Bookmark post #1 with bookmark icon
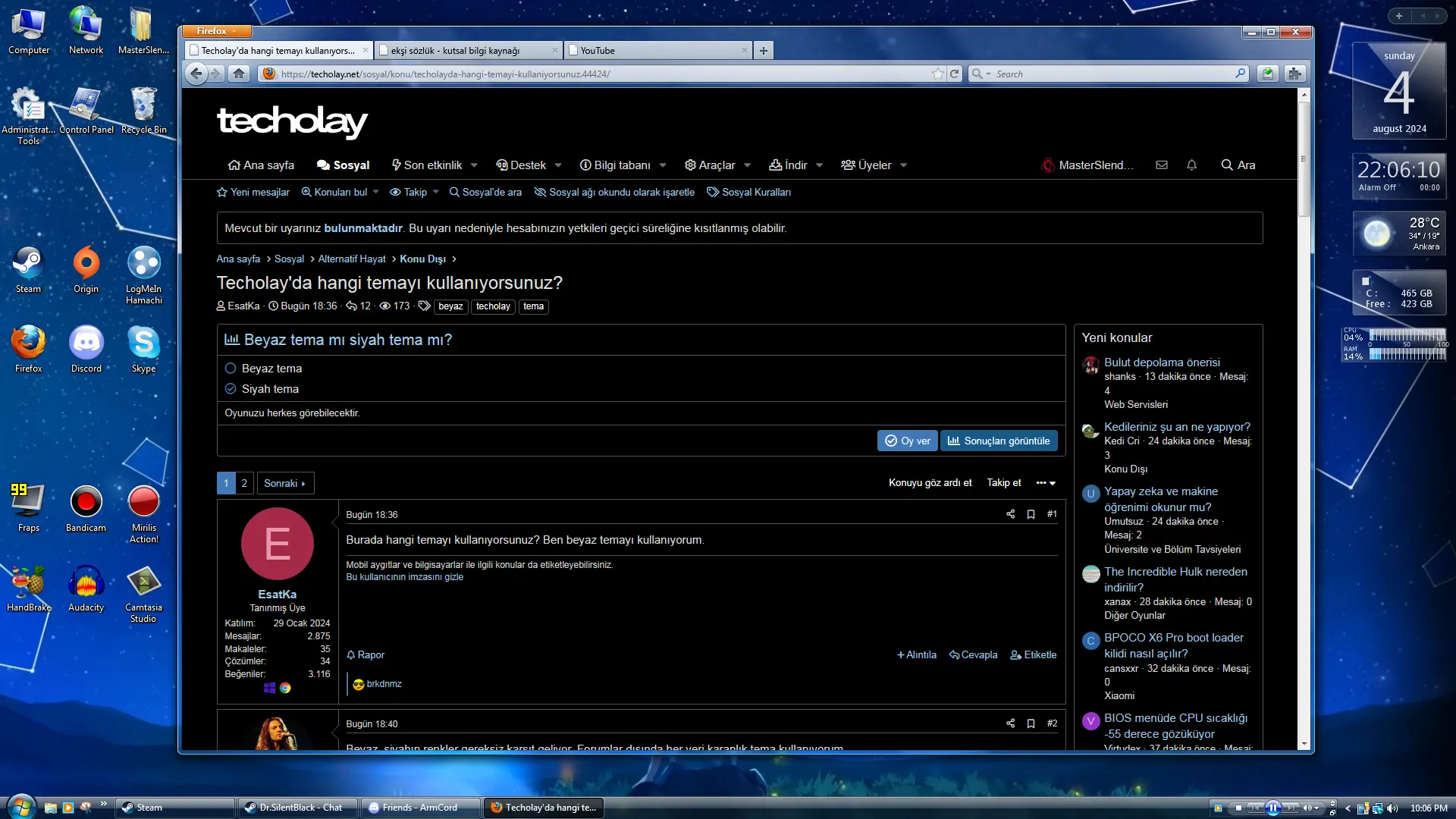The width and height of the screenshot is (1456, 819). pyautogui.click(x=1031, y=514)
